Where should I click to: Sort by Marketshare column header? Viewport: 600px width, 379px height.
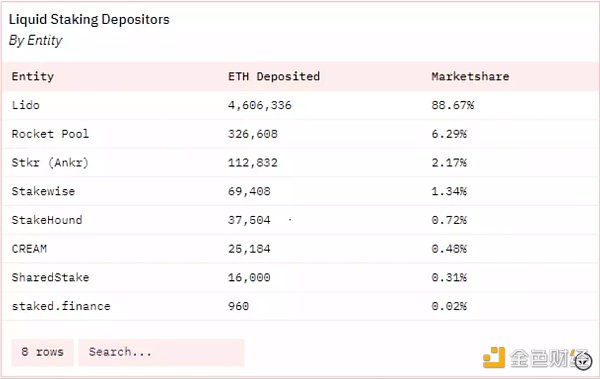click(470, 76)
